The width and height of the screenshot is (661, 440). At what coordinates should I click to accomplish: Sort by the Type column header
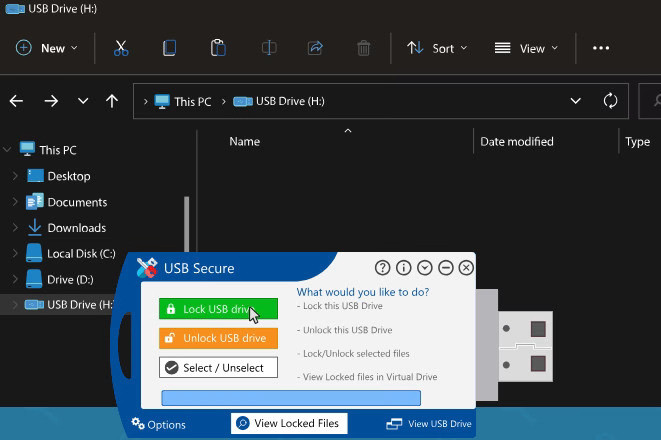coord(637,142)
